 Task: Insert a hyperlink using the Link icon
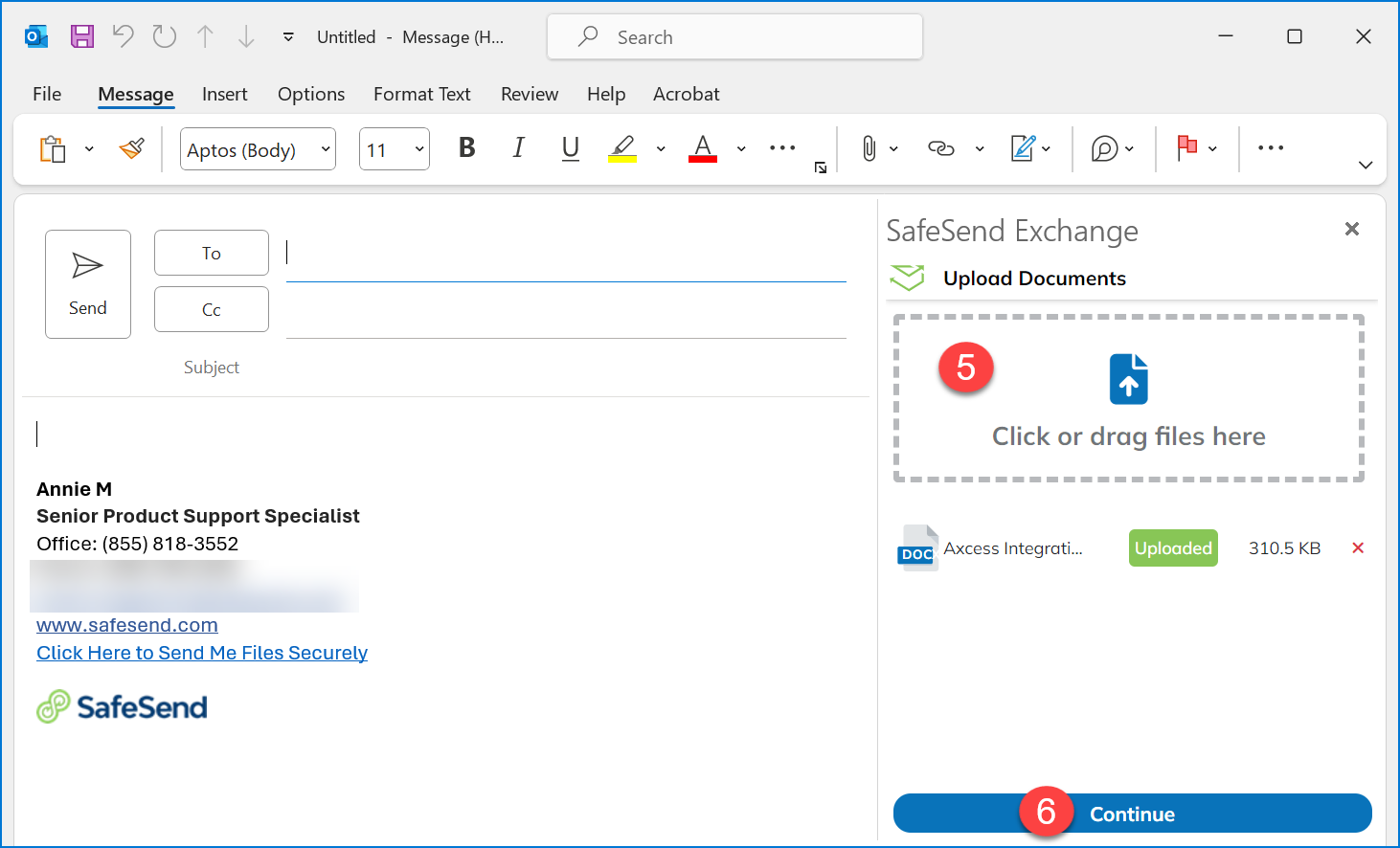coord(941,148)
